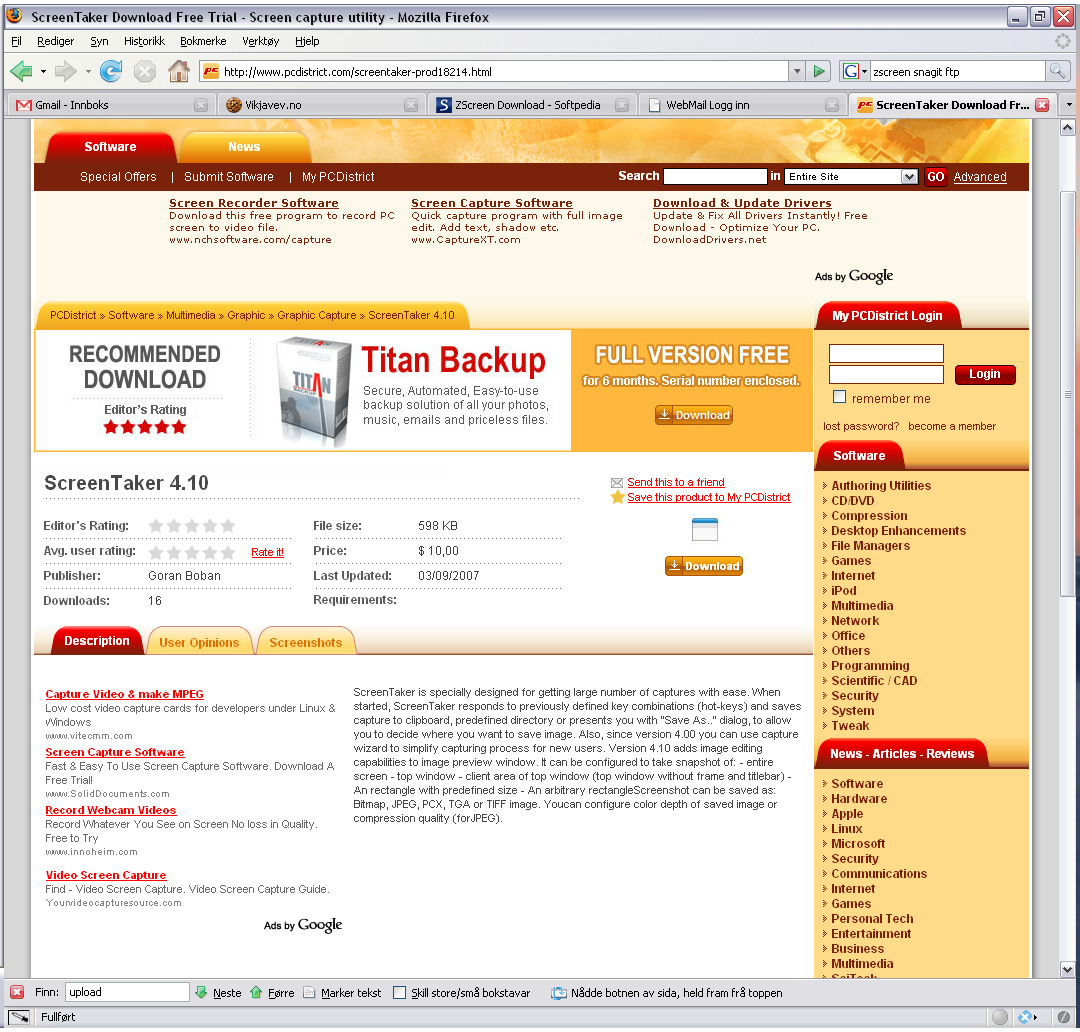
Task: Click the 'Rate it!' link
Action: (x=267, y=552)
